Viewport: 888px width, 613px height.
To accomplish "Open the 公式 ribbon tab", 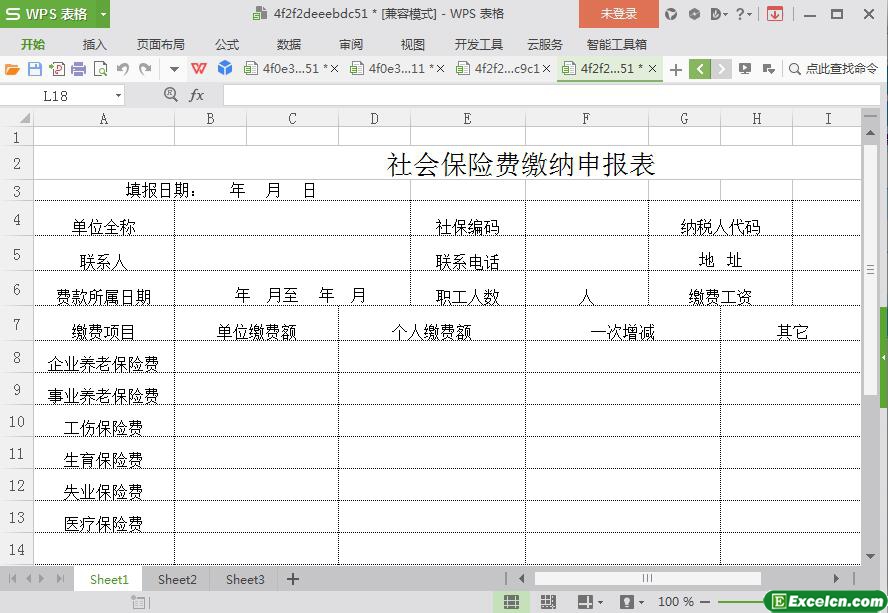I will point(227,44).
